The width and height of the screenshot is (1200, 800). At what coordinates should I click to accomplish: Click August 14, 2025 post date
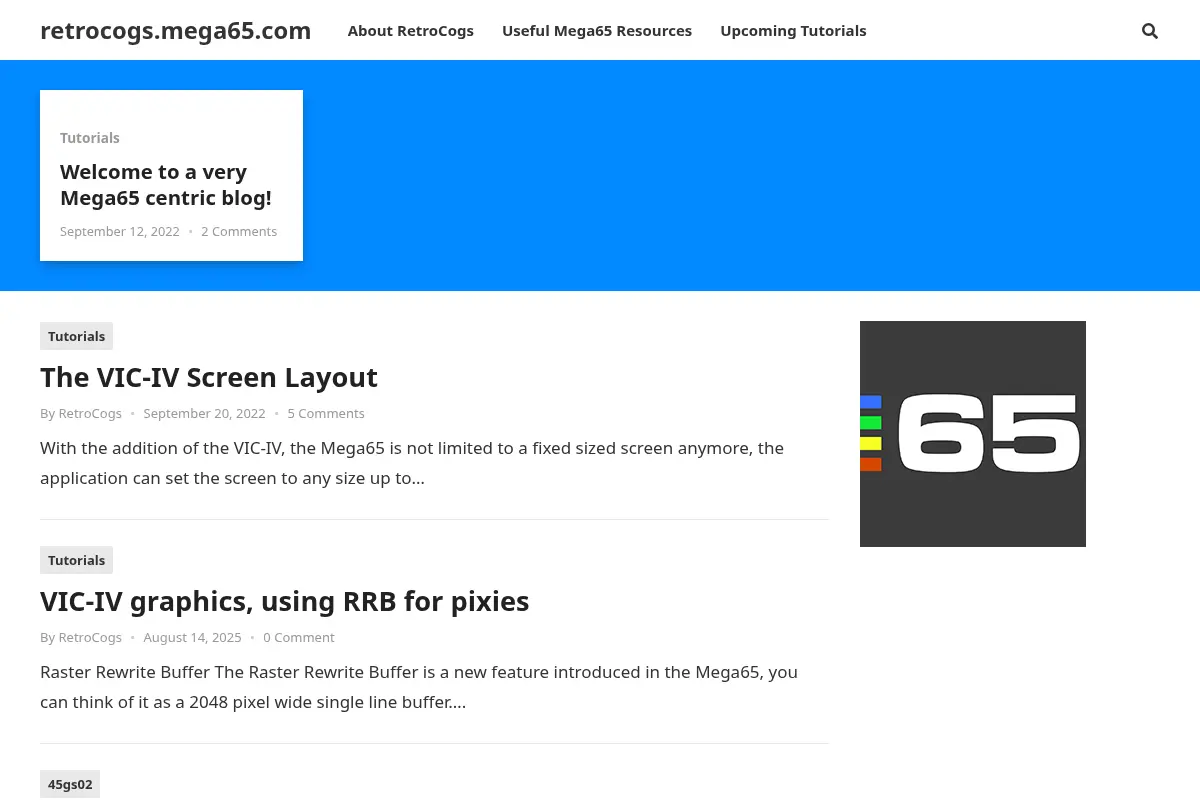(192, 638)
